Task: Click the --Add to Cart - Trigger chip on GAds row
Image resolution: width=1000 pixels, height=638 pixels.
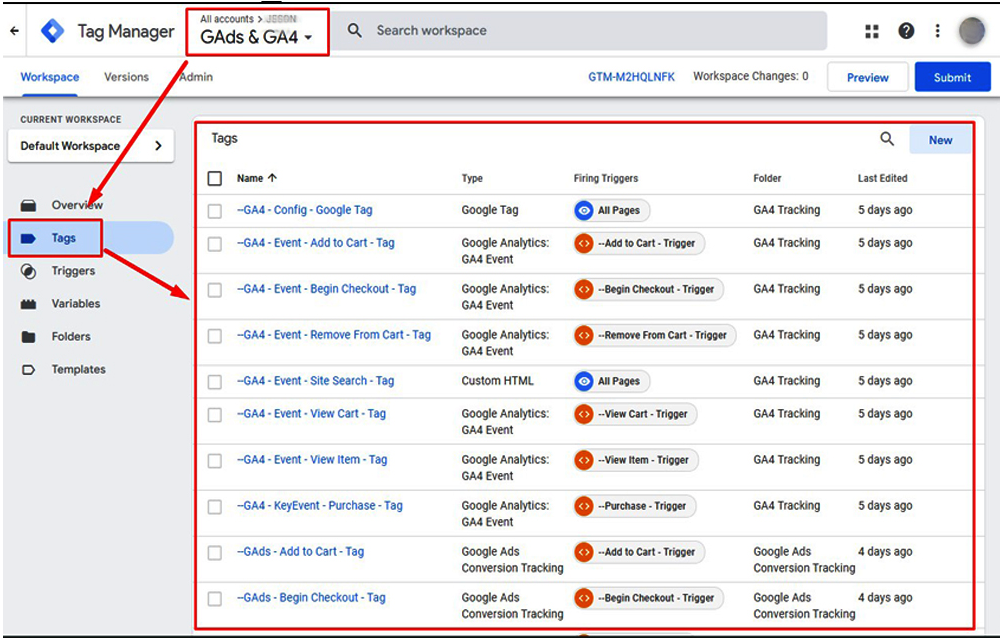Action: [639, 553]
